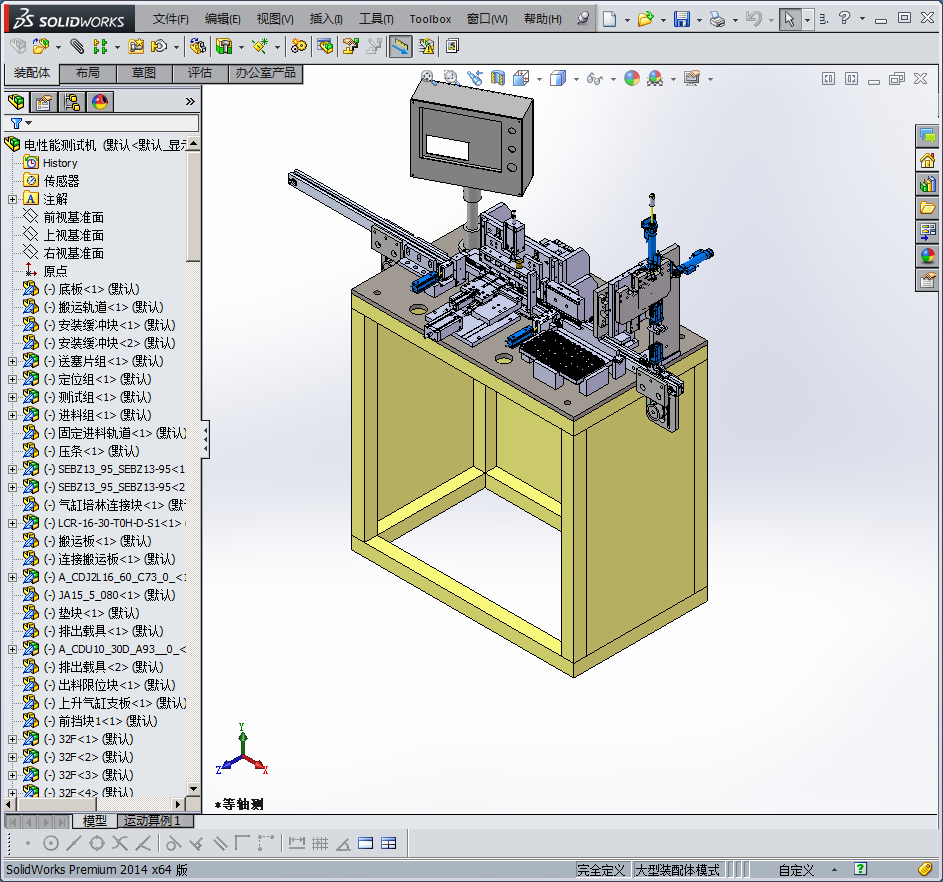This screenshot has height=882, width=943.
Task: Click the Section View icon
Action: (x=498, y=78)
